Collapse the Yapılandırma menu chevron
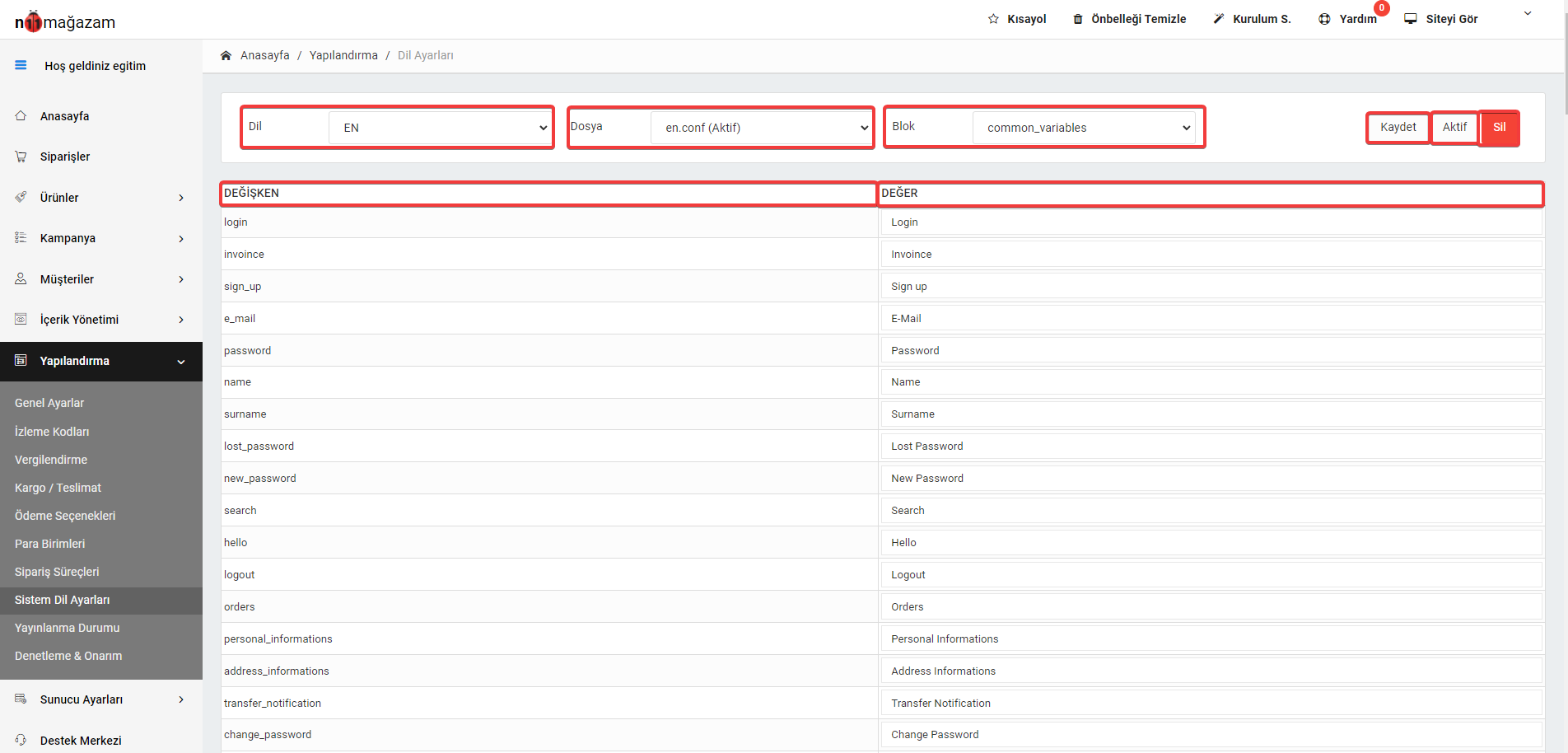The width and height of the screenshot is (1568, 753). 181,362
